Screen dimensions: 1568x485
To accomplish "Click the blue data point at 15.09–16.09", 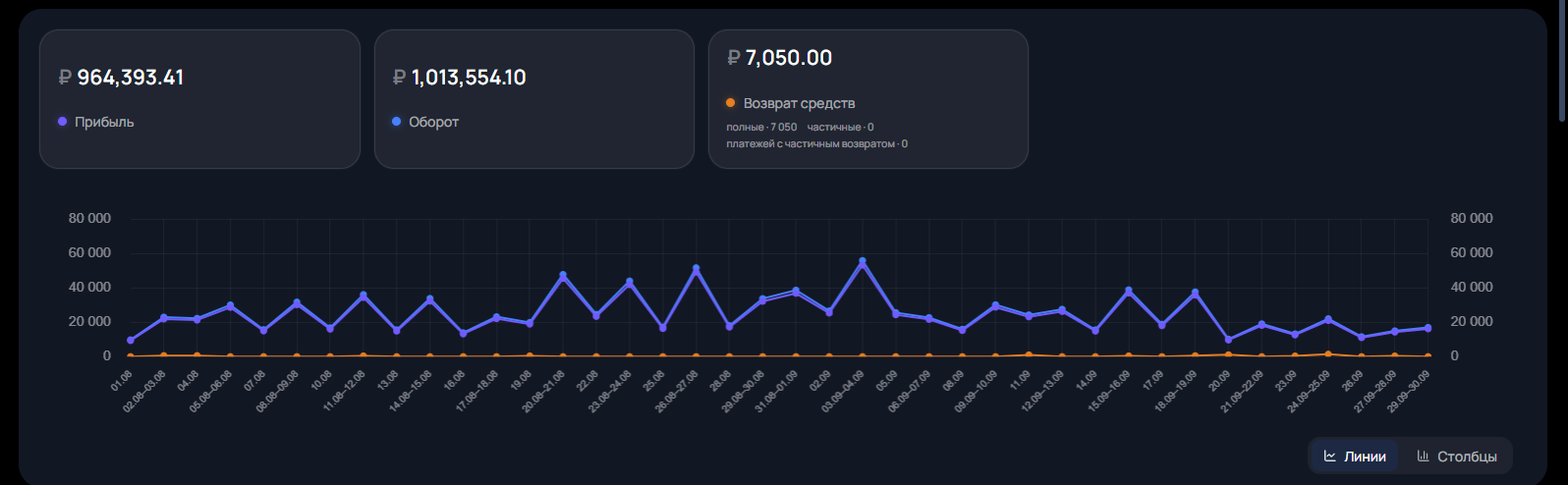I will [1128, 292].
